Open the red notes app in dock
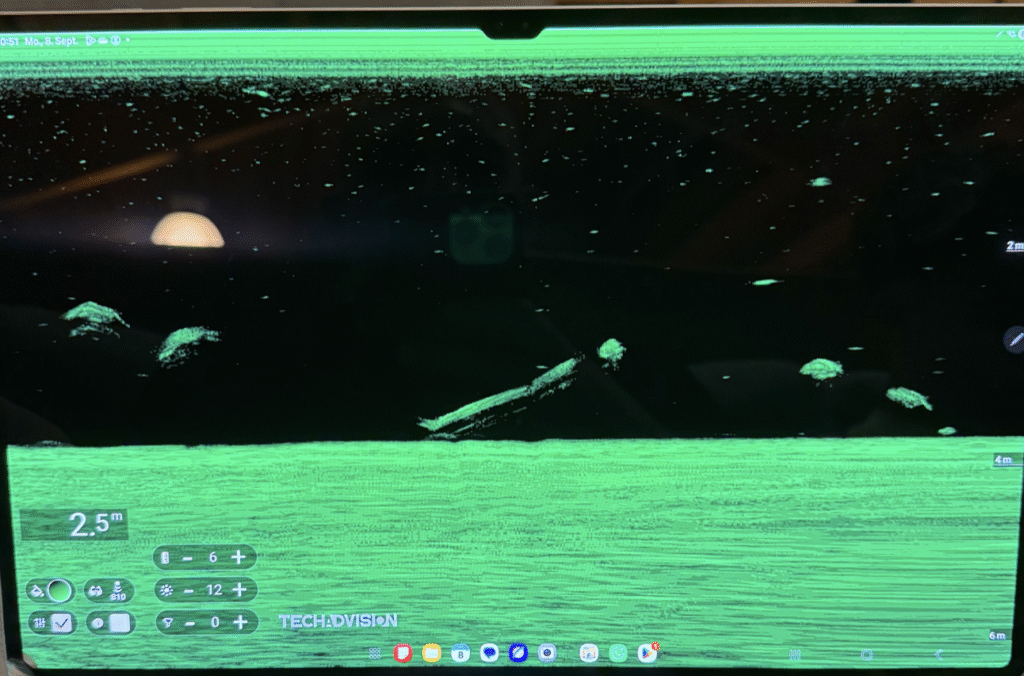This screenshot has width=1024, height=676. click(x=403, y=652)
